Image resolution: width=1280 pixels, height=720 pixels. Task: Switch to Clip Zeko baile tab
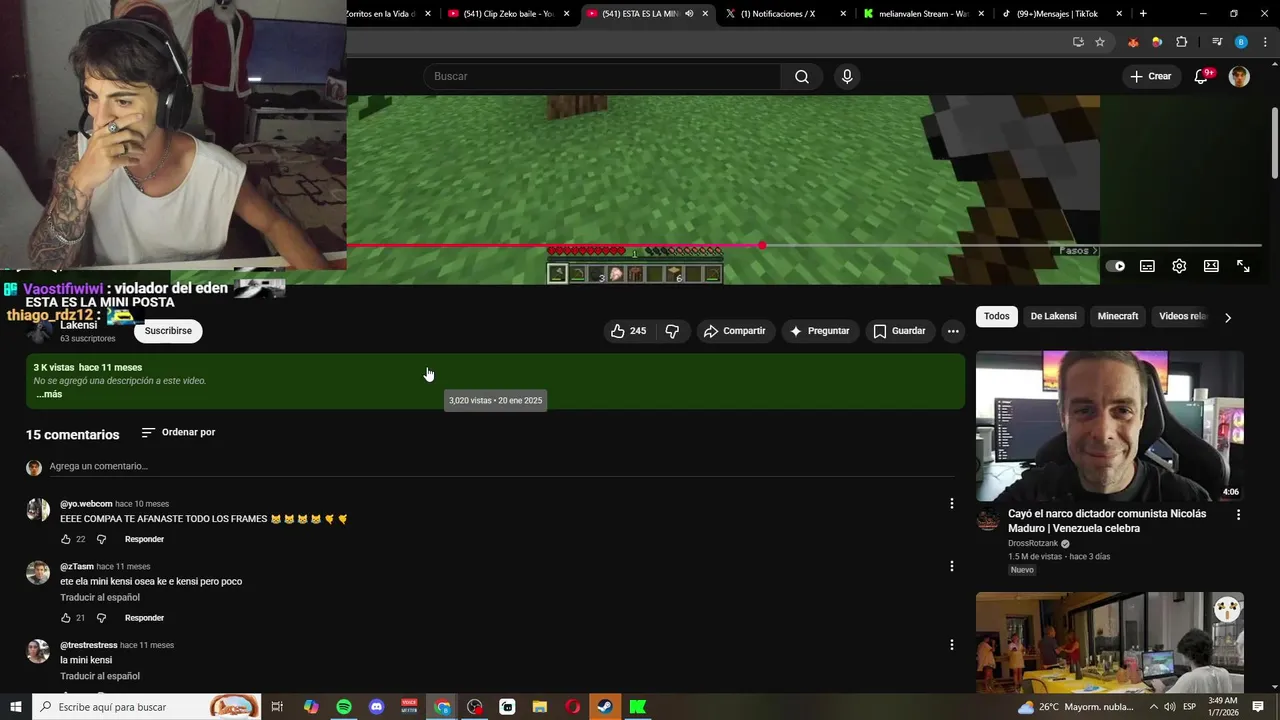pyautogui.click(x=510, y=14)
